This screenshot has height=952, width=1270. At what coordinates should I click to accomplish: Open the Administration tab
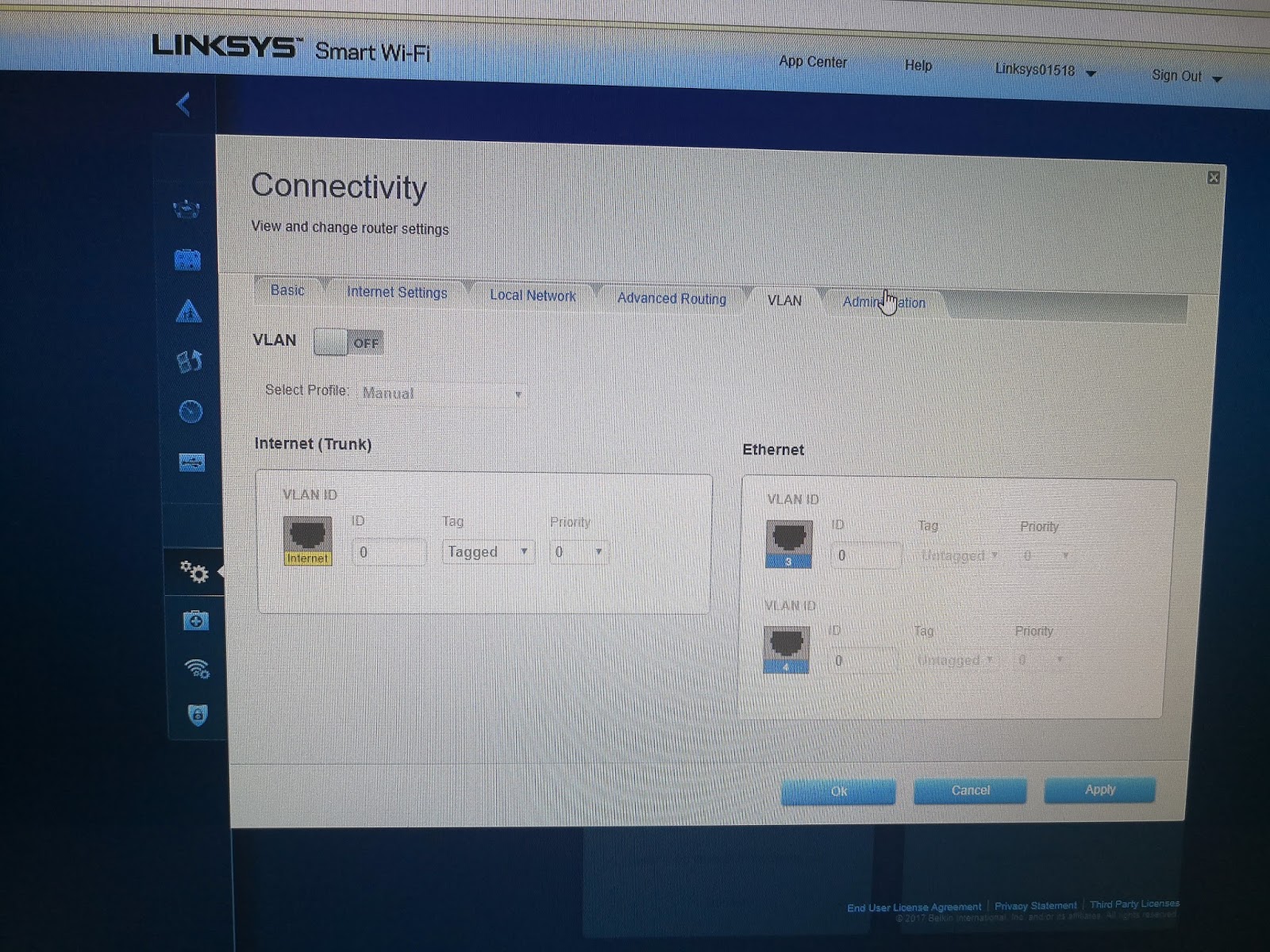pos(883,302)
